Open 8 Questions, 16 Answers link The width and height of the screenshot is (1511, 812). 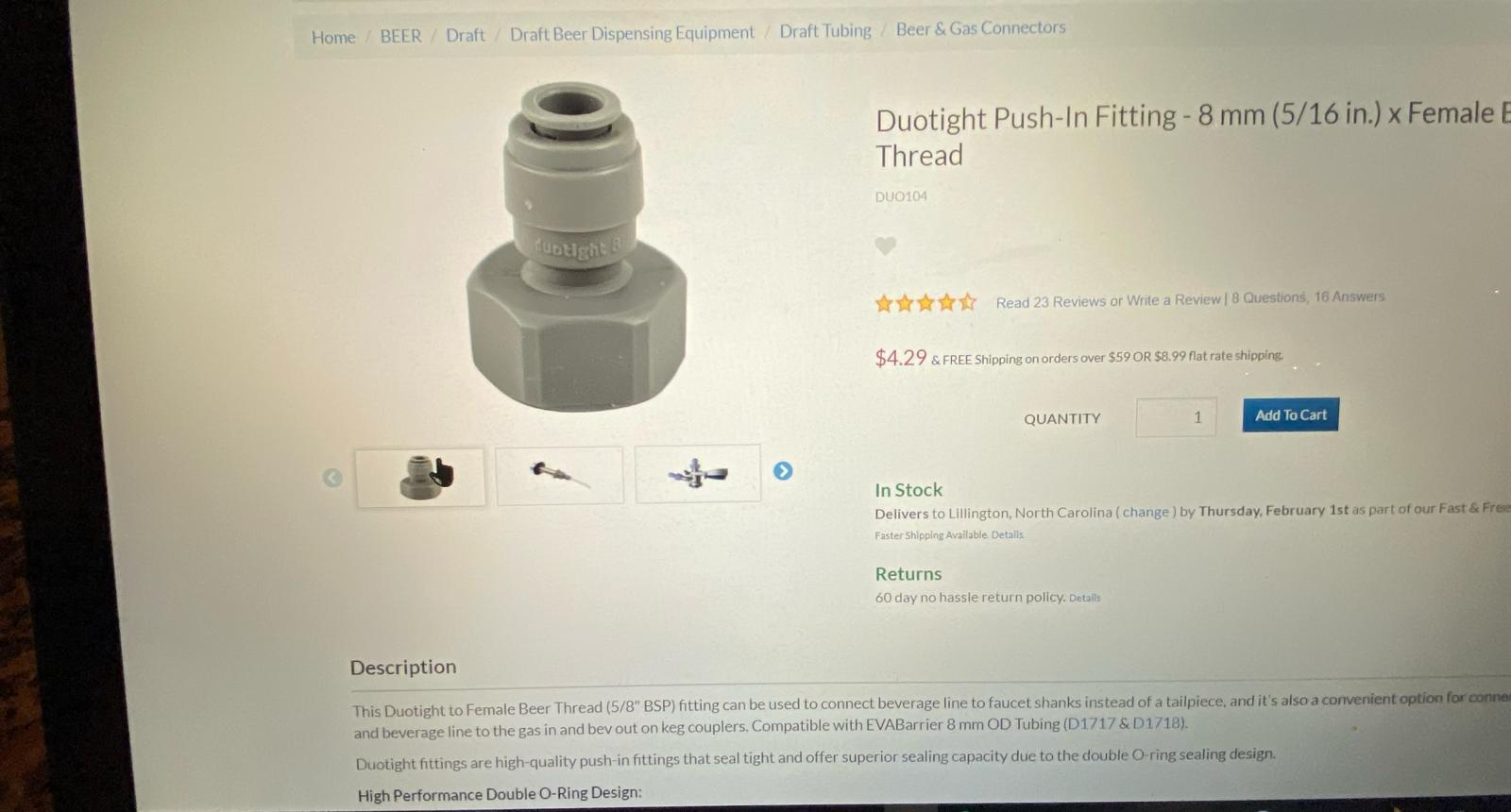[x=1308, y=297]
